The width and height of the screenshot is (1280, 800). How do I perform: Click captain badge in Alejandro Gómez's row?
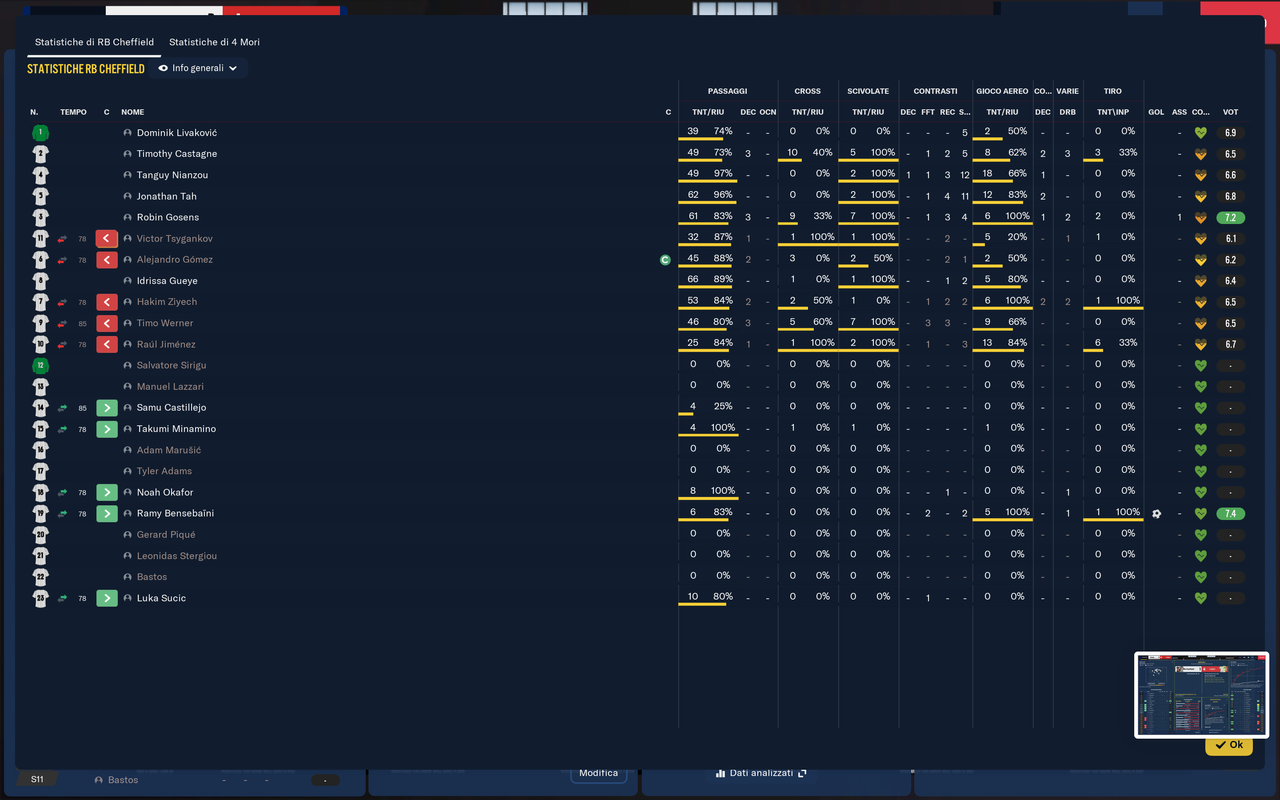pyautogui.click(x=665, y=260)
